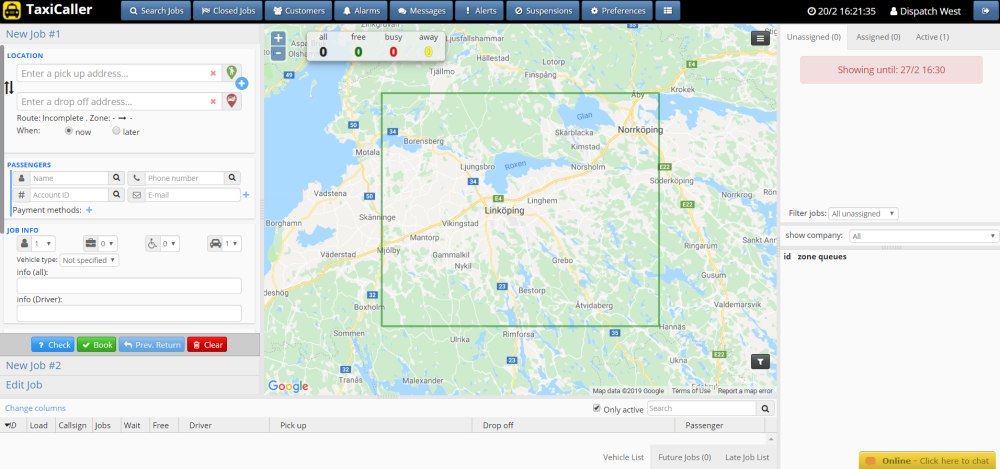Click the red Clear button

(207, 345)
